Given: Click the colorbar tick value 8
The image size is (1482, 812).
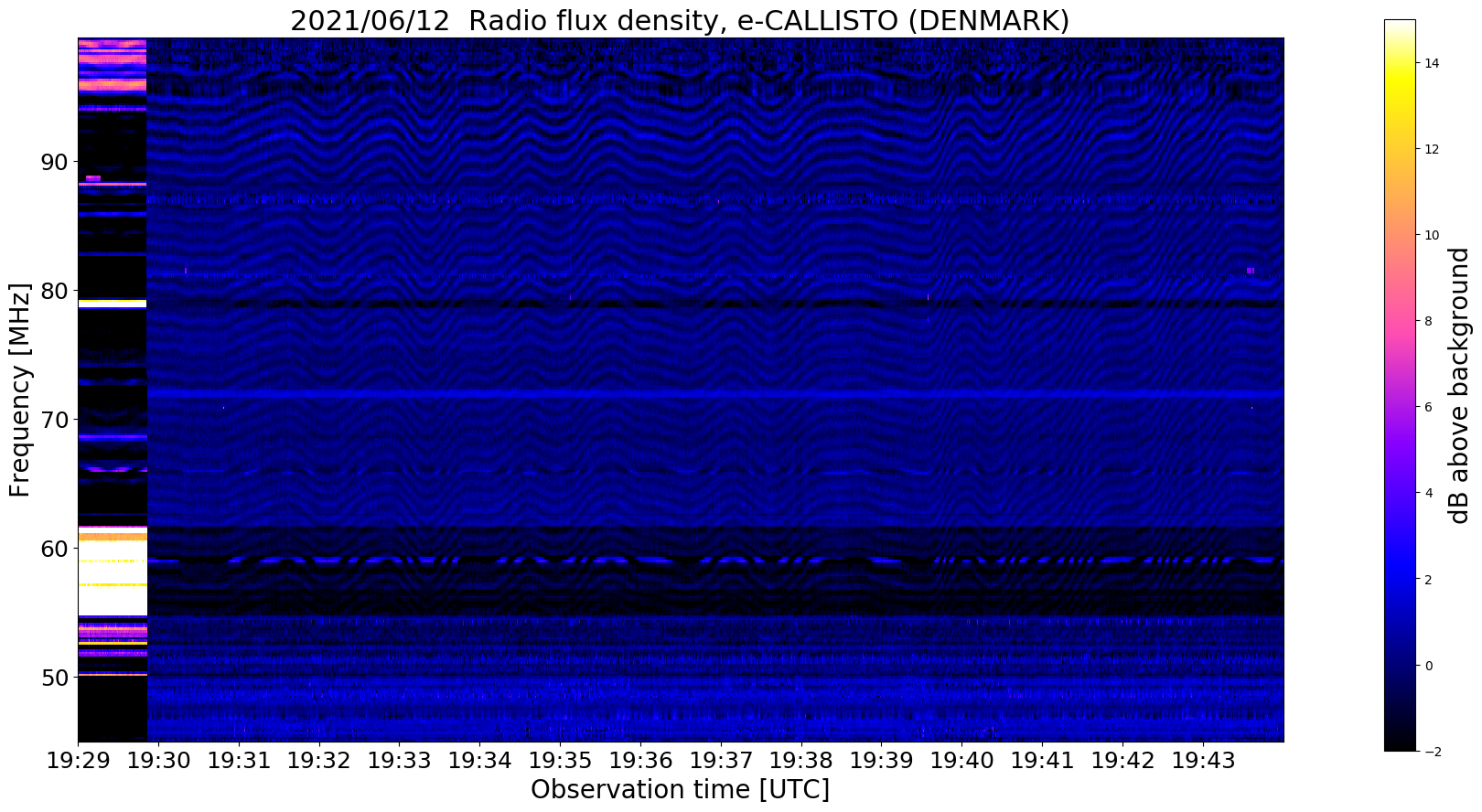Looking at the screenshot, I should 1426,321.
